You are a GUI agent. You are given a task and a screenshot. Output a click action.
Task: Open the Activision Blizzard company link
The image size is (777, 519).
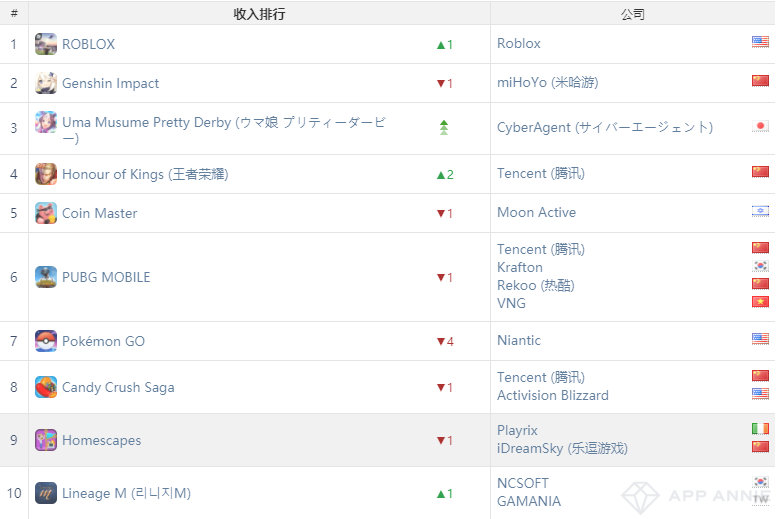pyautogui.click(x=552, y=395)
